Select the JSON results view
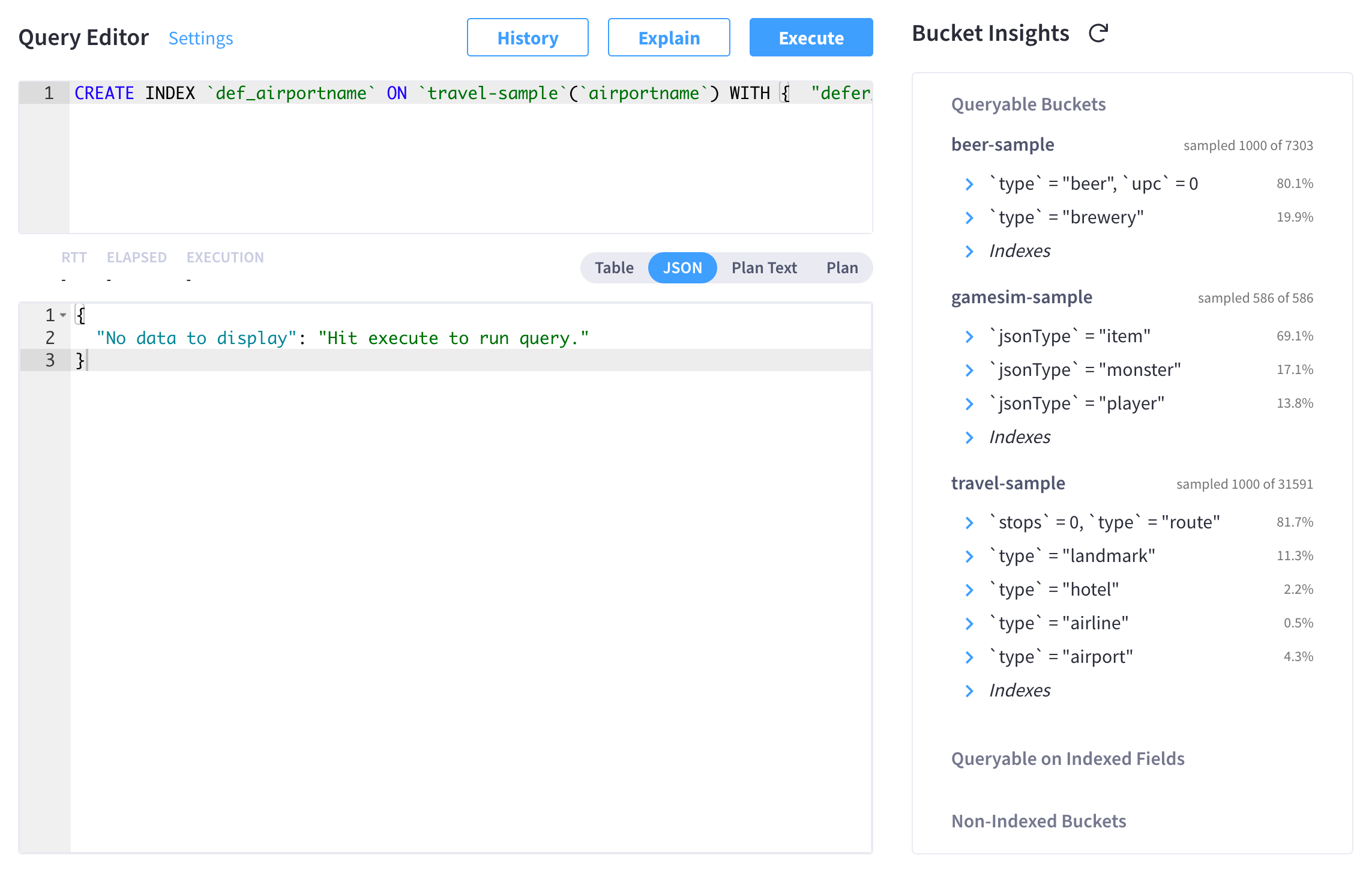This screenshot has width=1372, height=873. (682, 268)
